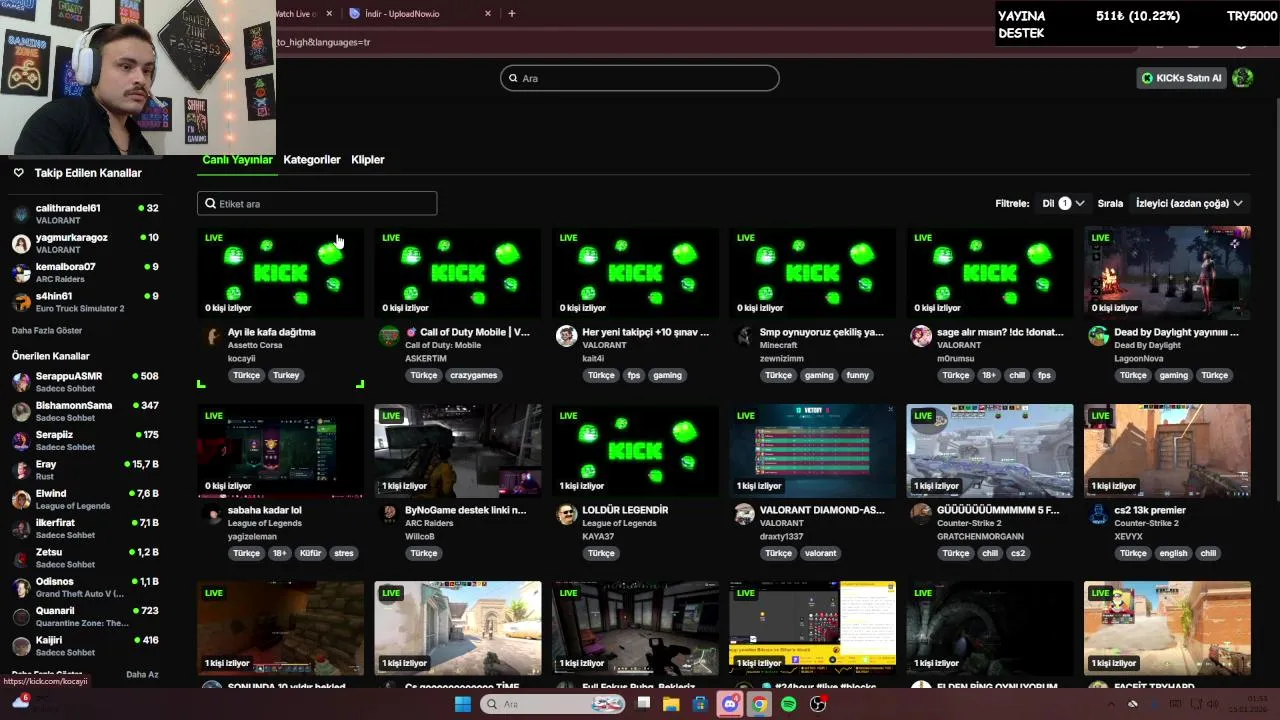Open a new browser tab

[x=512, y=13]
